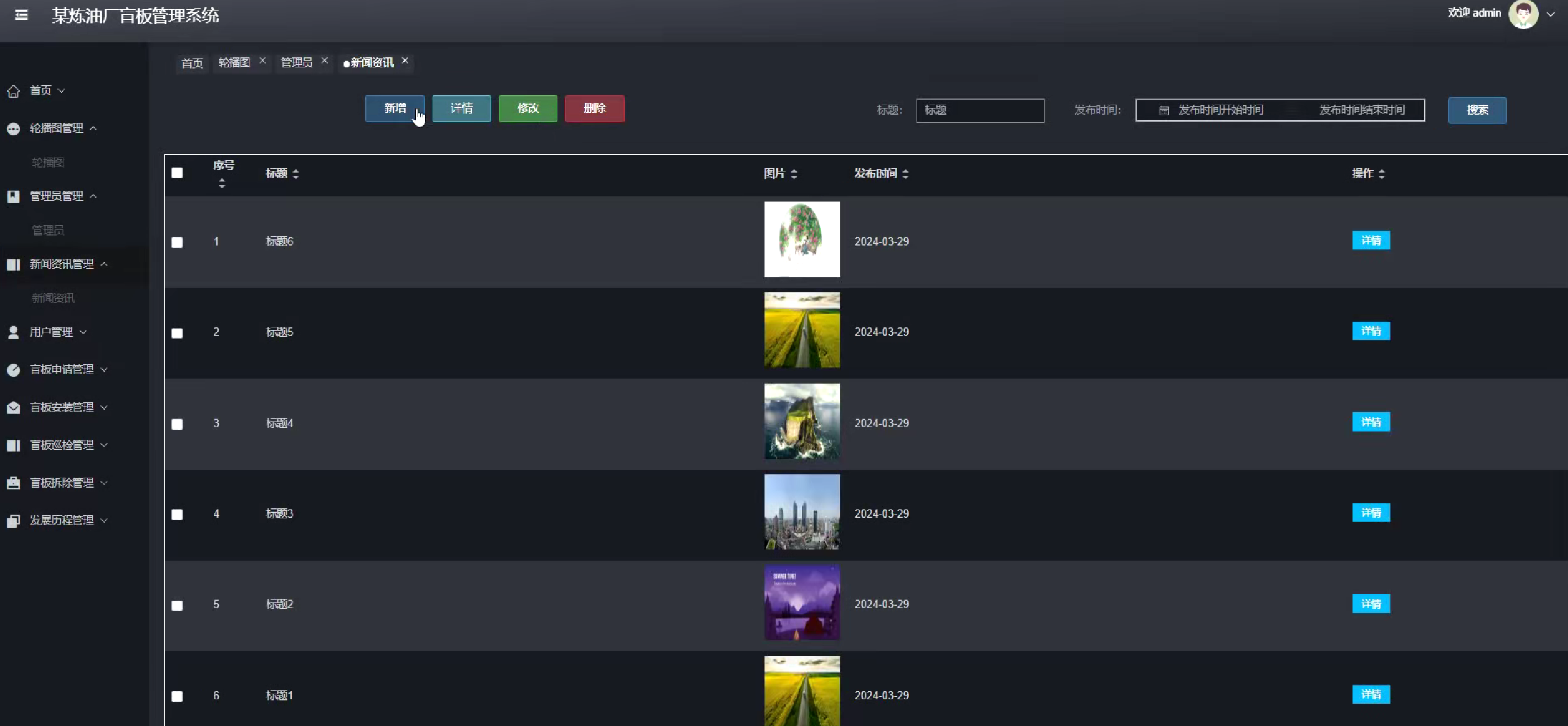Click the hamburger menu icon at top left
This screenshot has width=1568, height=726.
pyautogui.click(x=21, y=15)
